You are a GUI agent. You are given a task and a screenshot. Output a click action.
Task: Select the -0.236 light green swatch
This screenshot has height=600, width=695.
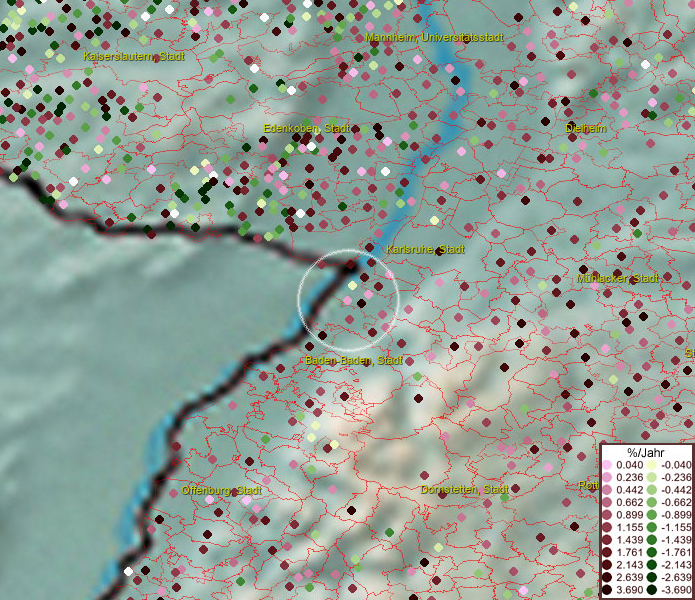pyautogui.click(x=652, y=477)
